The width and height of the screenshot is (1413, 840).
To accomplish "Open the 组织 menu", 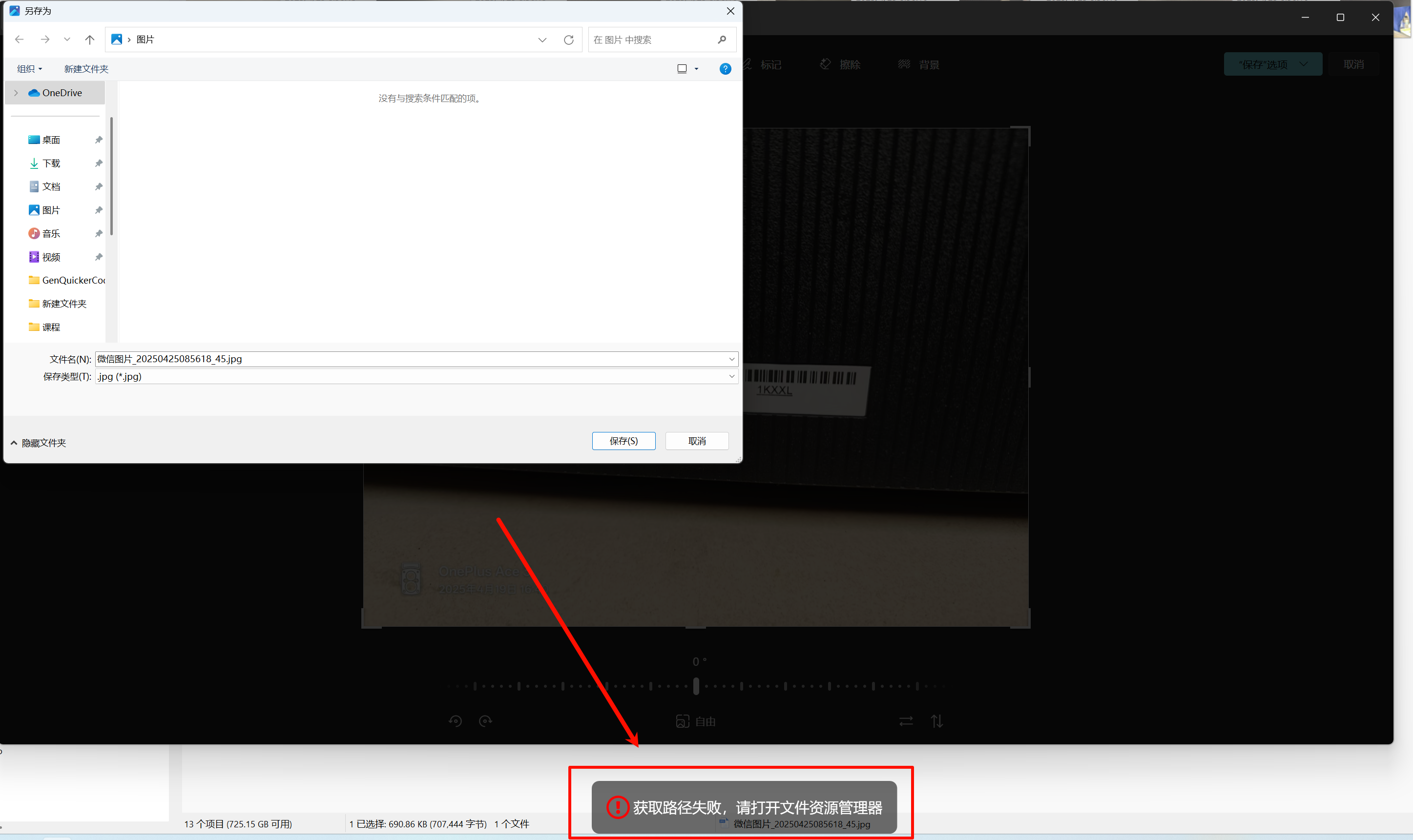I will 29,69.
